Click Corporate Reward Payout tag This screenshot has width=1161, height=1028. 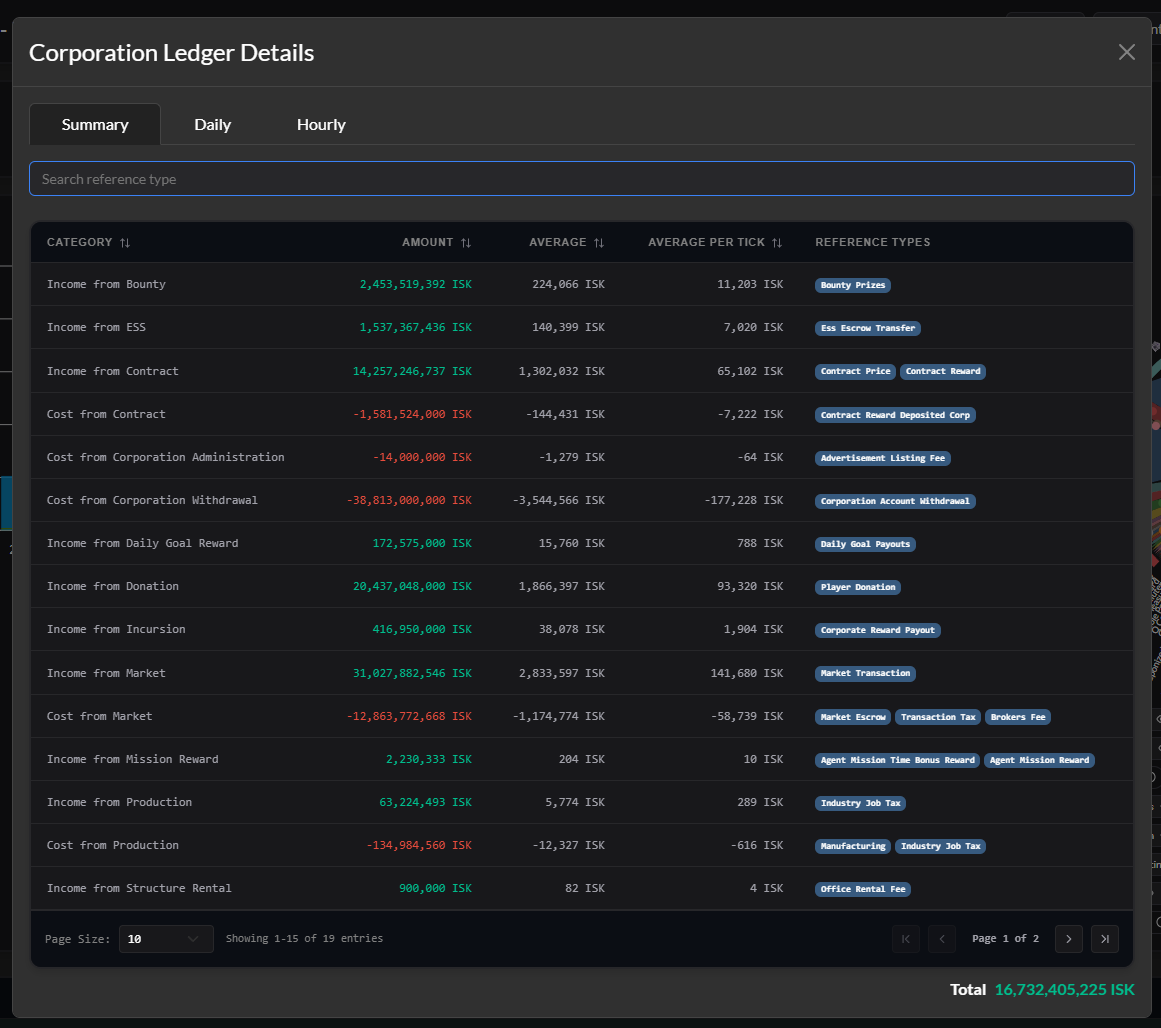coord(877,630)
